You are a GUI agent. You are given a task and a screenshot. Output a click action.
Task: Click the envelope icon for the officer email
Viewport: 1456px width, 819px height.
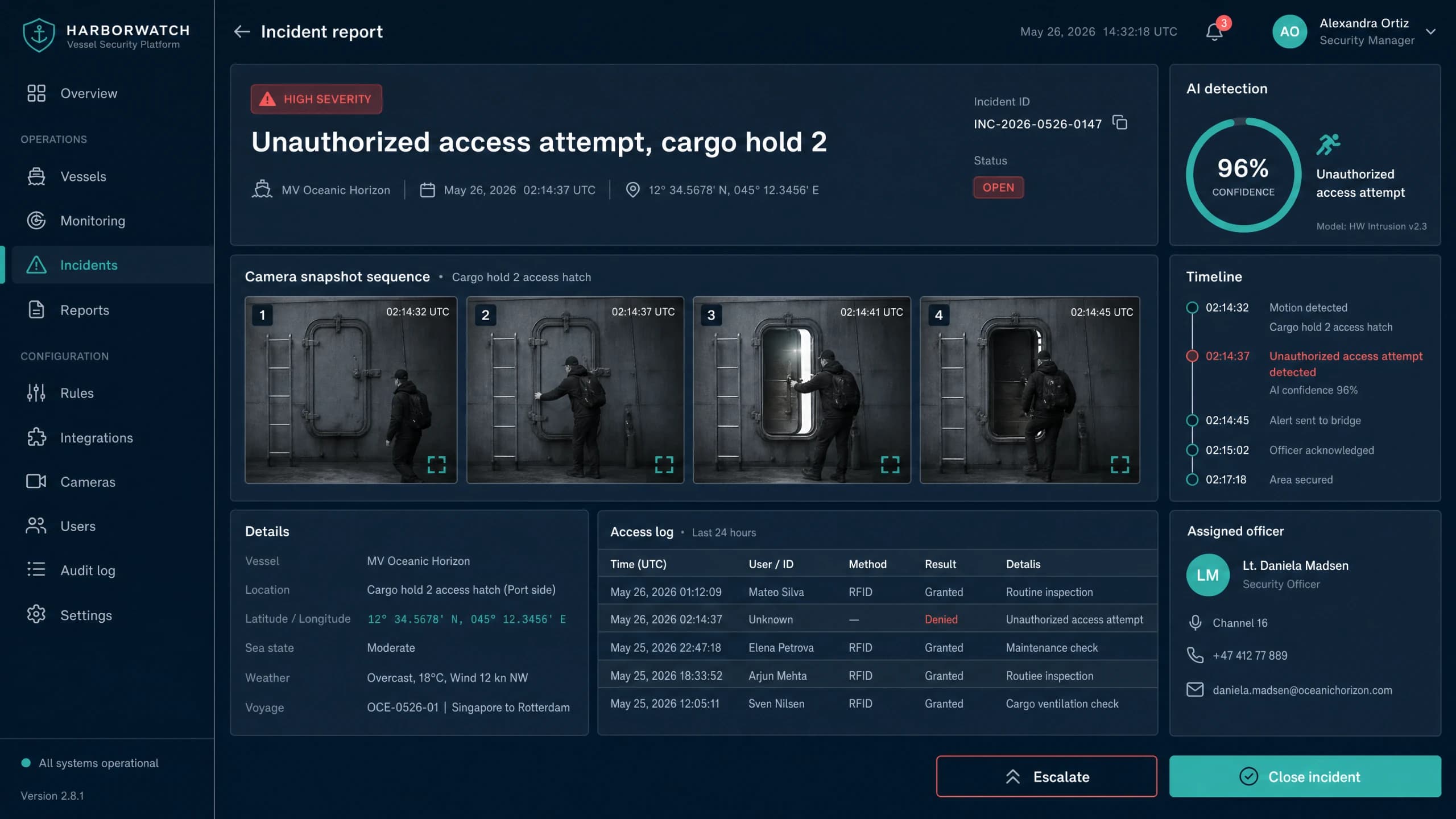[1195, 690]
